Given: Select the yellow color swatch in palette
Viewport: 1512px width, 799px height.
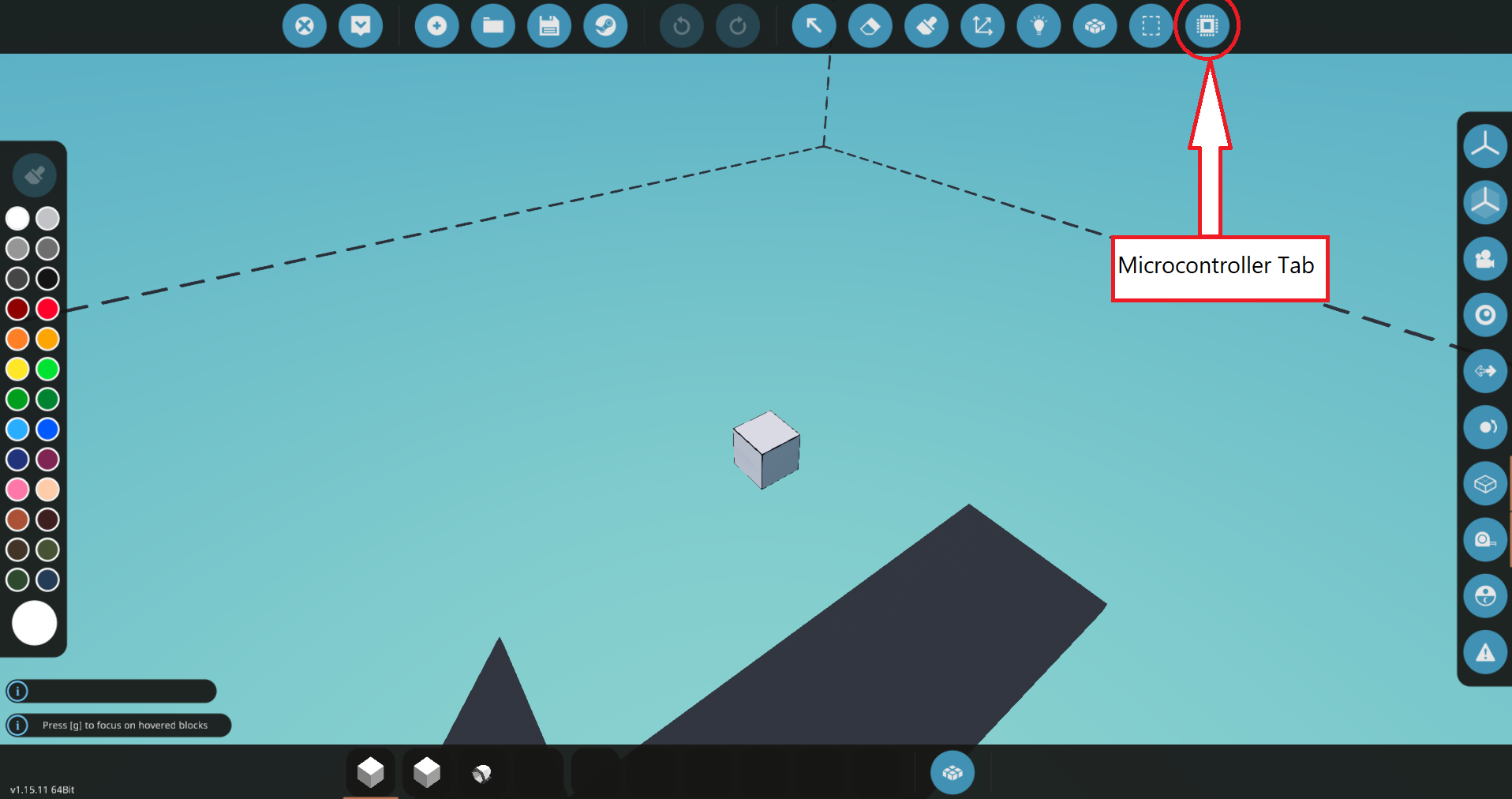Looking at the screenshot, I should 17,369.
